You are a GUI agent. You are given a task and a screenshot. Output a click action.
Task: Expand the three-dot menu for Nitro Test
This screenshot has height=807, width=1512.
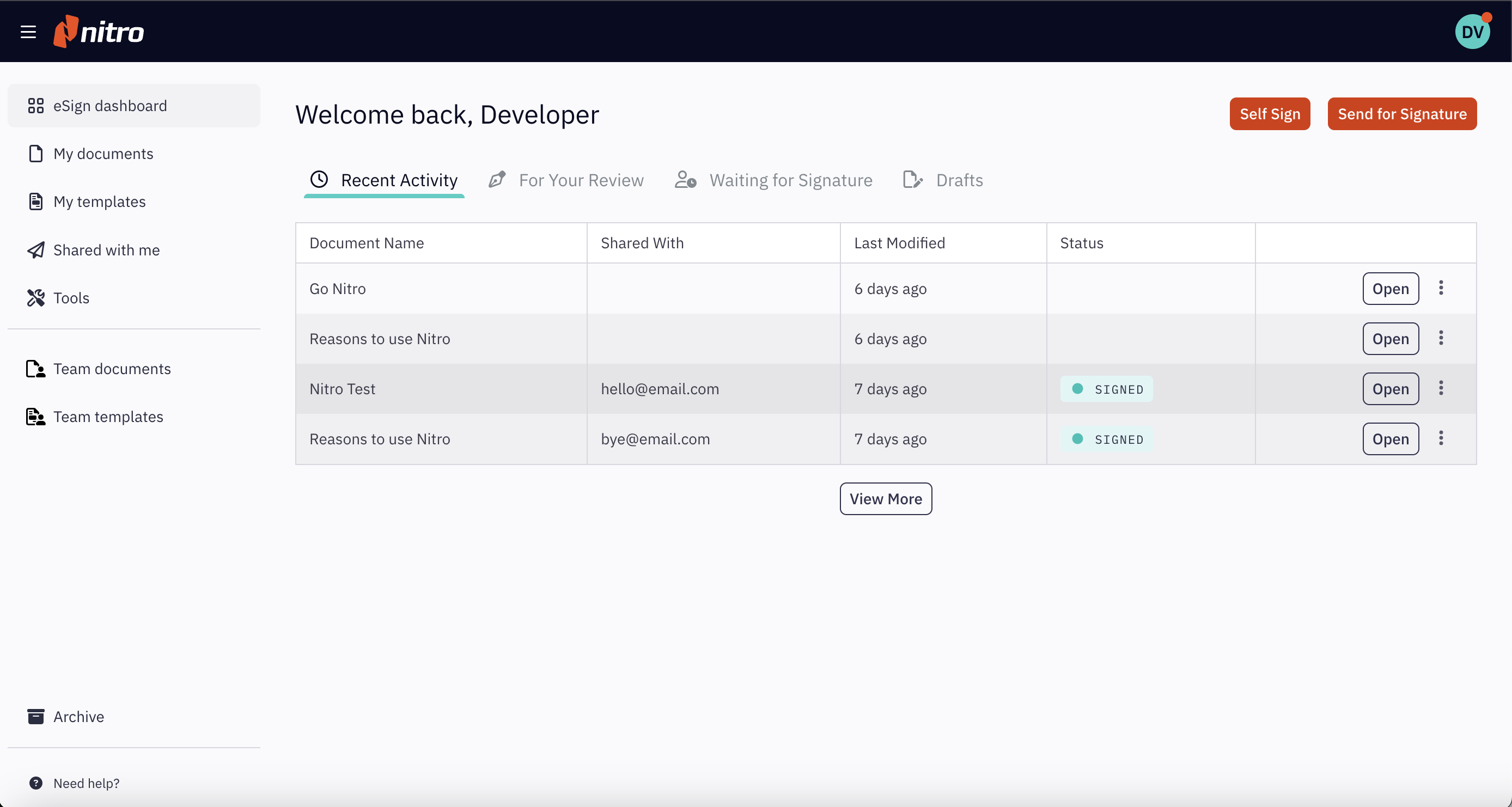[1441, 389]
